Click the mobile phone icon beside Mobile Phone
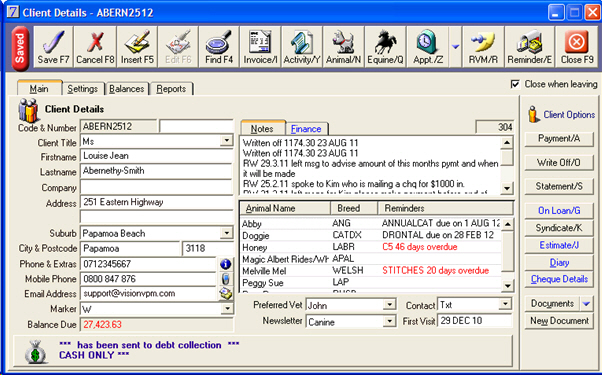This screenshot has width=602, height=375. point(225,279)
